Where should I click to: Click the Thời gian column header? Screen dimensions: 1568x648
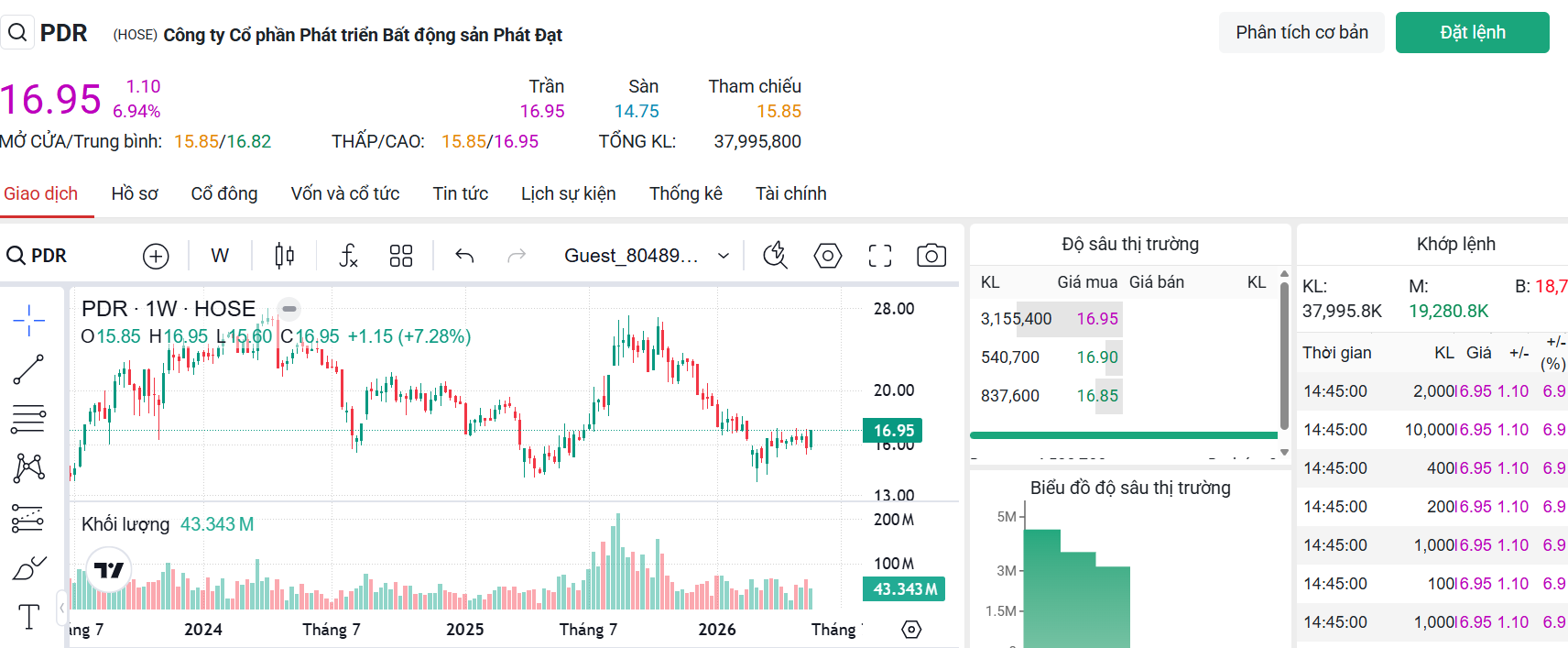(x=1337, y=353)
